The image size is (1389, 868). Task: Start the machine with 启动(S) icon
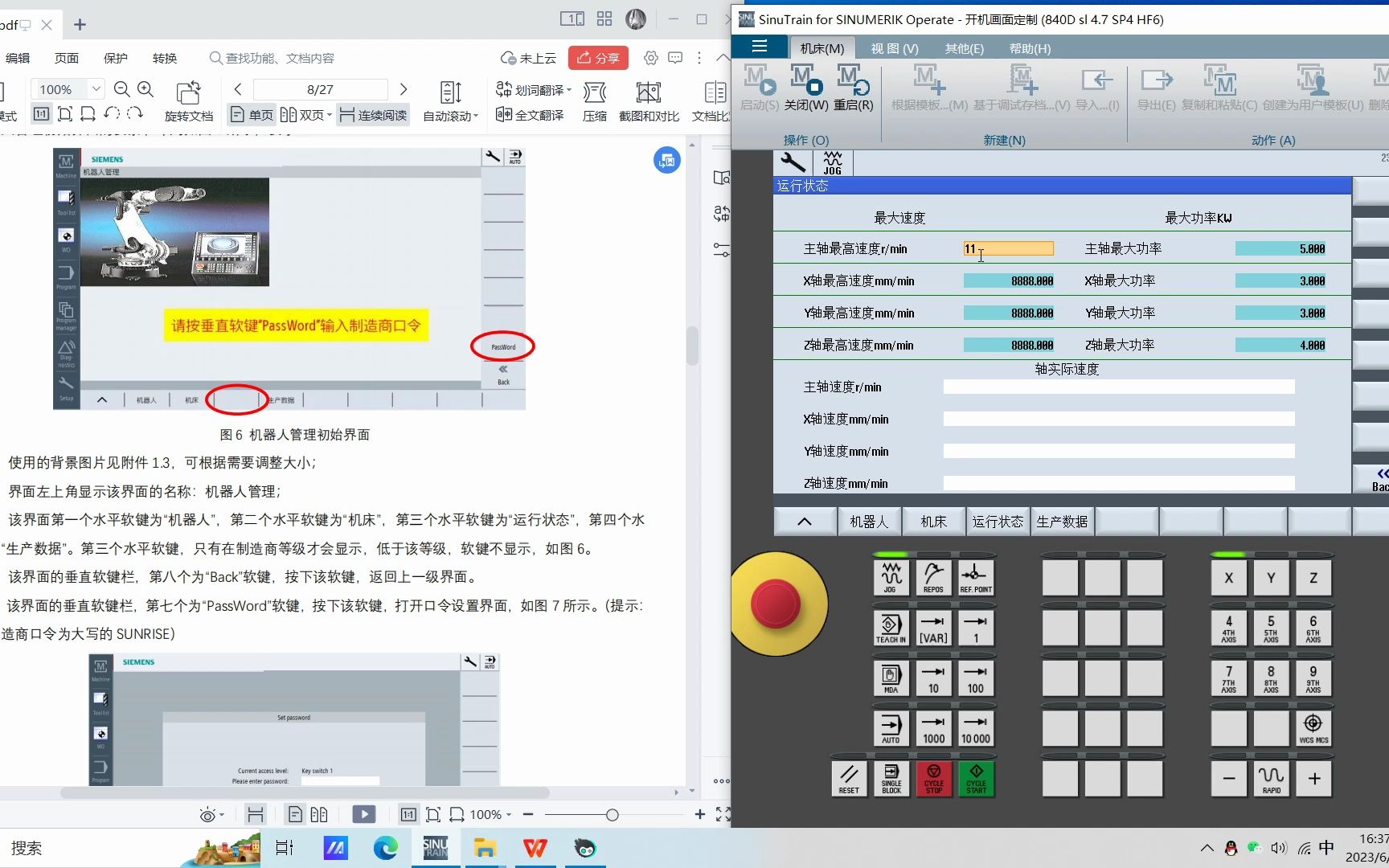pos(759,88)
